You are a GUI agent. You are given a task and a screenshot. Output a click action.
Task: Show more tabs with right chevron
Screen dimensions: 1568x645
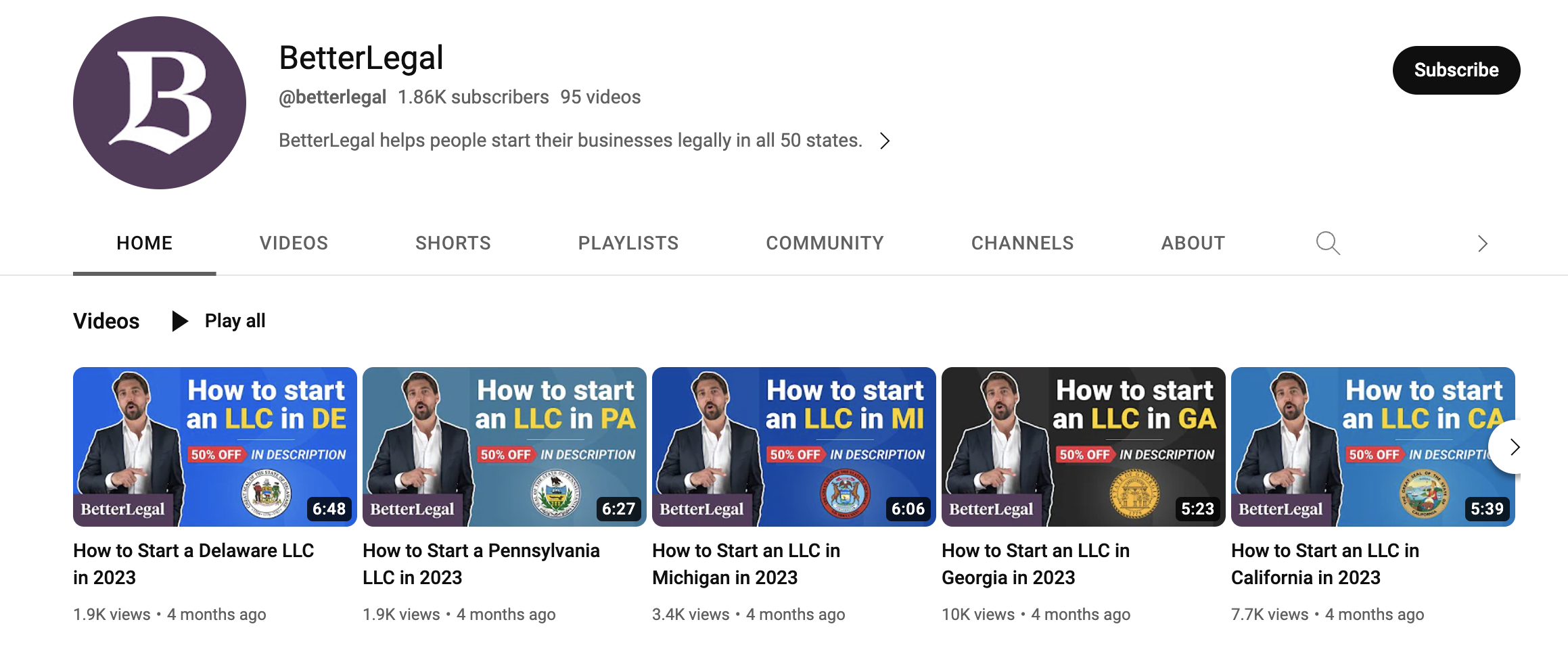pyautogui.click(x=1483, y=243)
